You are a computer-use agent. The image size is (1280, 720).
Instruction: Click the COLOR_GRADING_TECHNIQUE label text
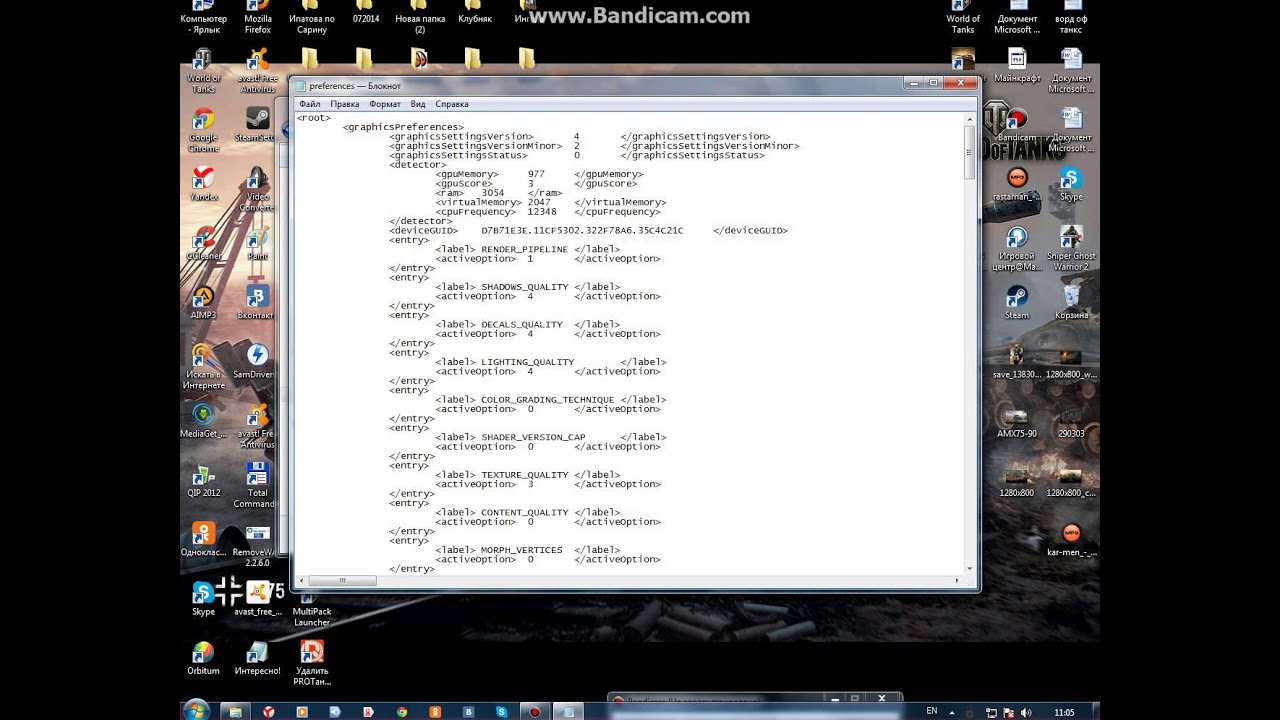click(x=548, y=399)
